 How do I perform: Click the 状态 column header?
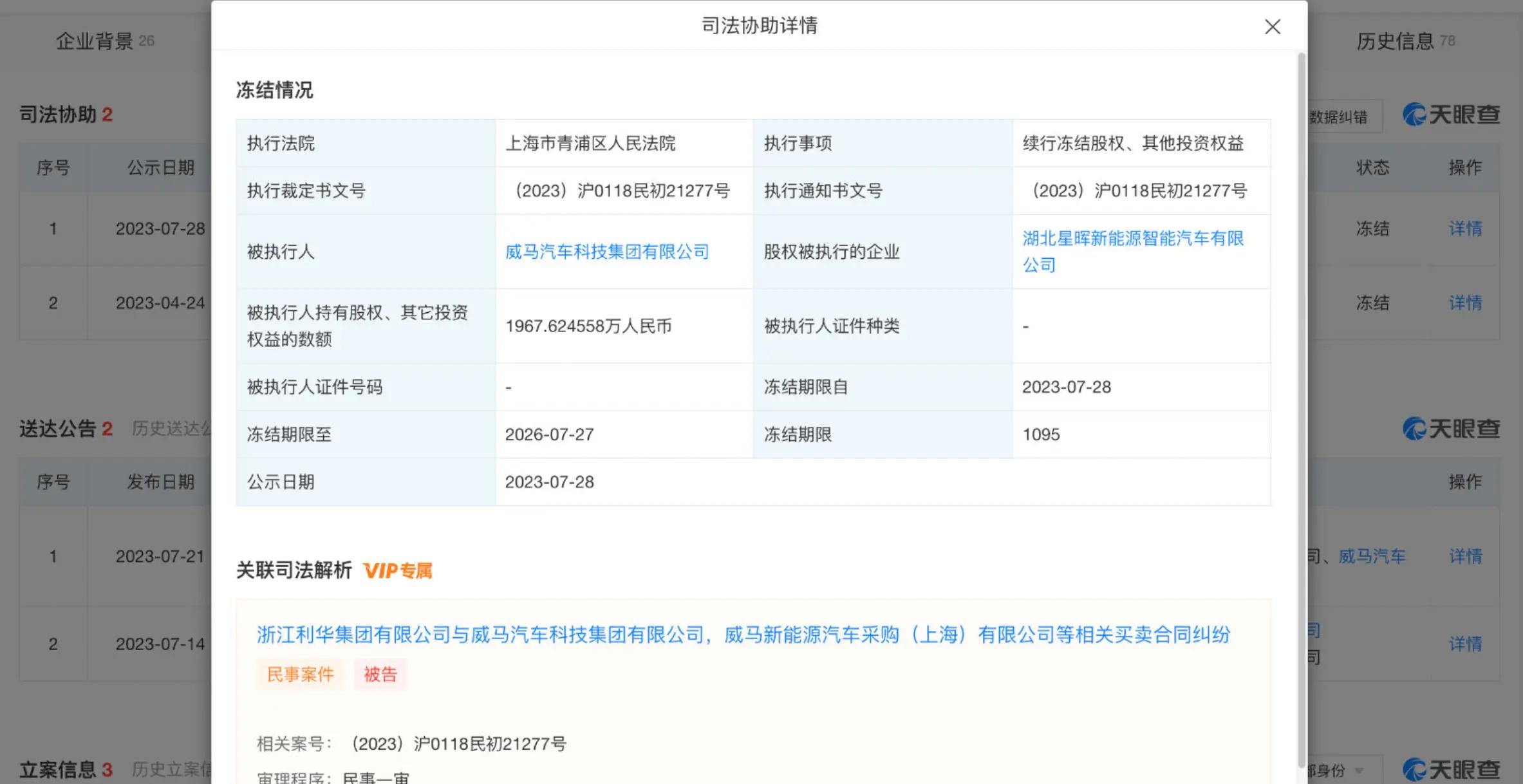[x=1372, y=167]
